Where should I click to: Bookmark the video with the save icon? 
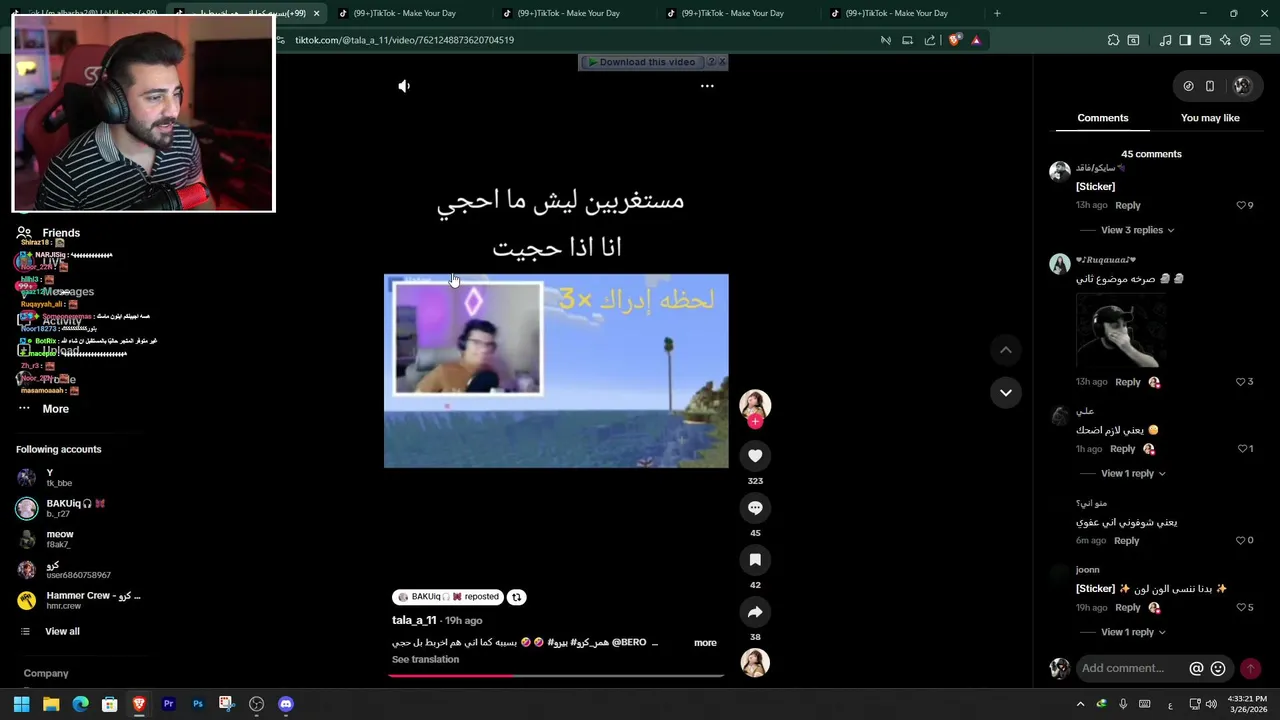(x=755, y=560)
